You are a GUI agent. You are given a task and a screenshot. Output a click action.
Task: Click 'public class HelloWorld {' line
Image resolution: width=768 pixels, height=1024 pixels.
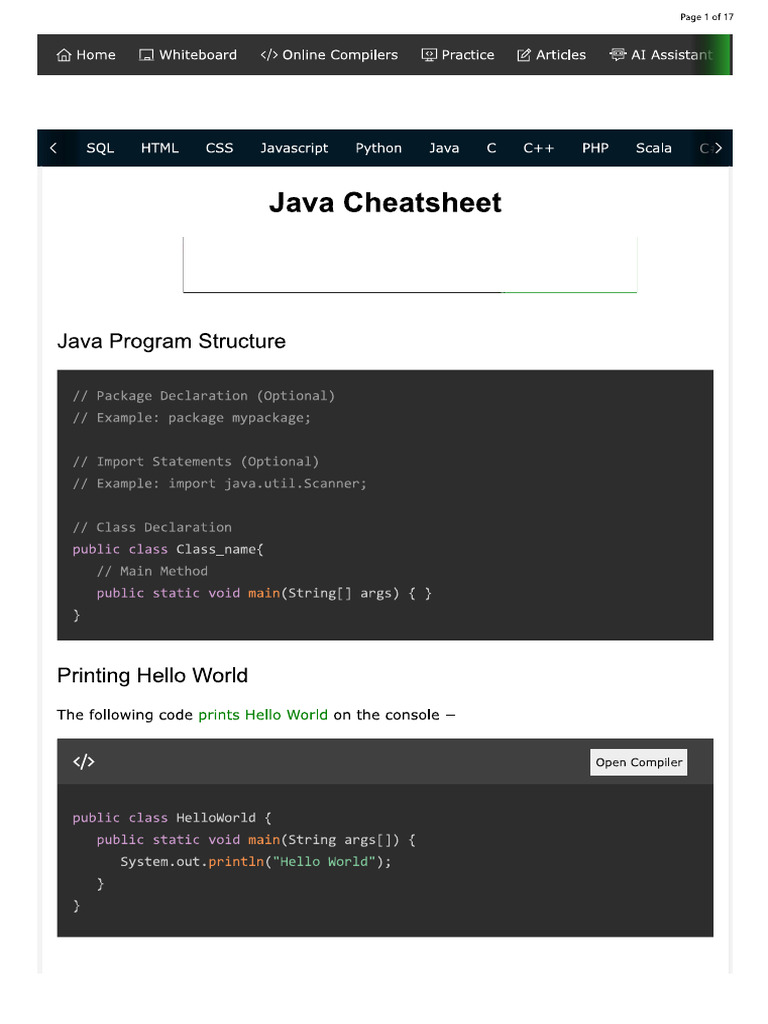(x=172, y=818)
